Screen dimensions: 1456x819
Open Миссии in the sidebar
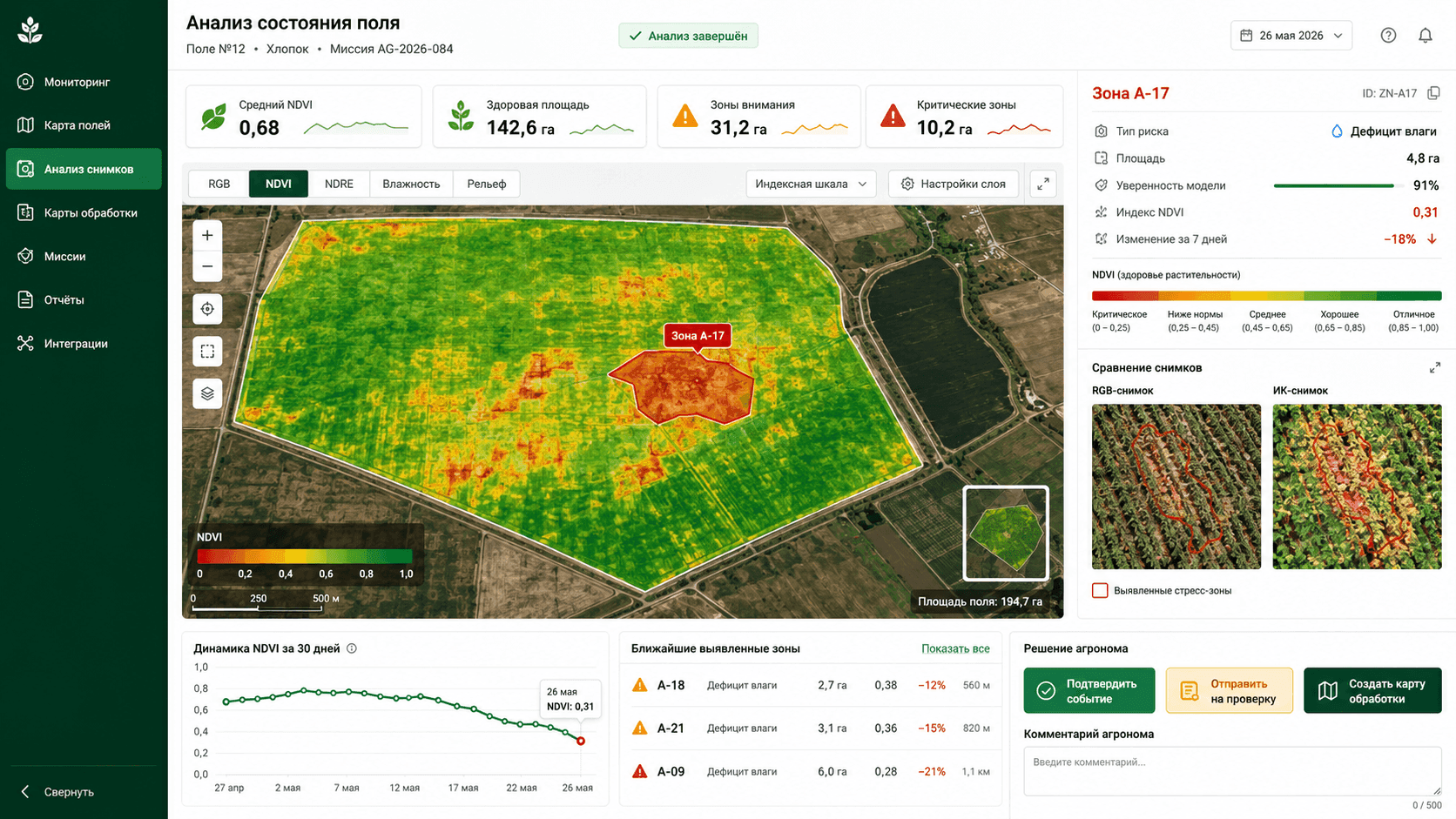tap(84, 256)
